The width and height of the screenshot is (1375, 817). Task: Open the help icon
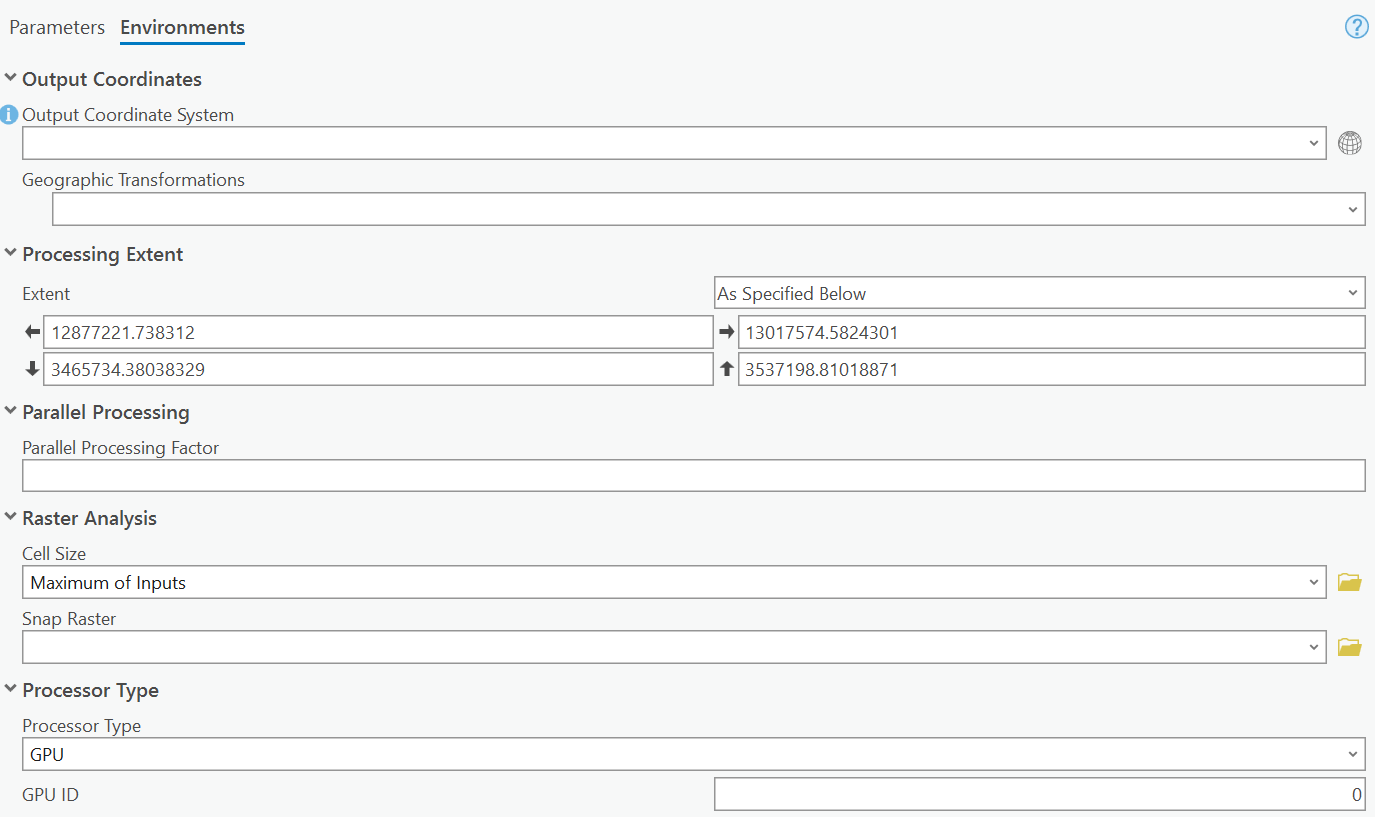pyautogui.click(x=1356, y=27)
